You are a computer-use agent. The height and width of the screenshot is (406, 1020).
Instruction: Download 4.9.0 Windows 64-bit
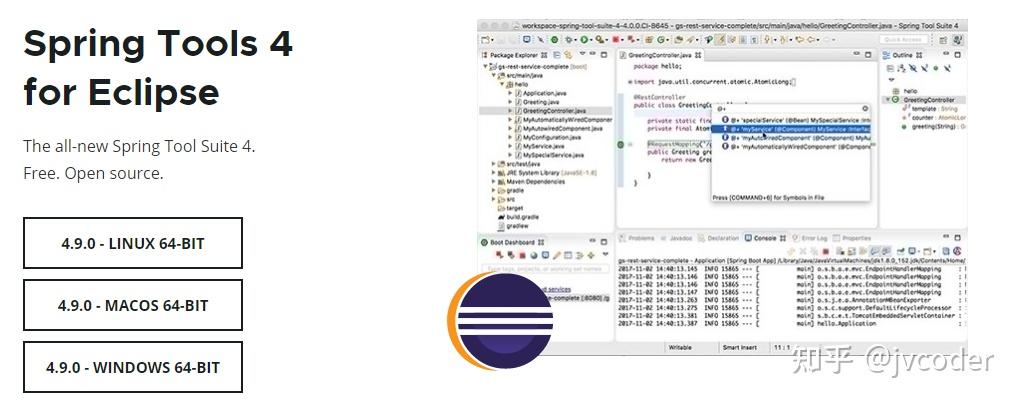pyautogui.click(x=133, y=367)
